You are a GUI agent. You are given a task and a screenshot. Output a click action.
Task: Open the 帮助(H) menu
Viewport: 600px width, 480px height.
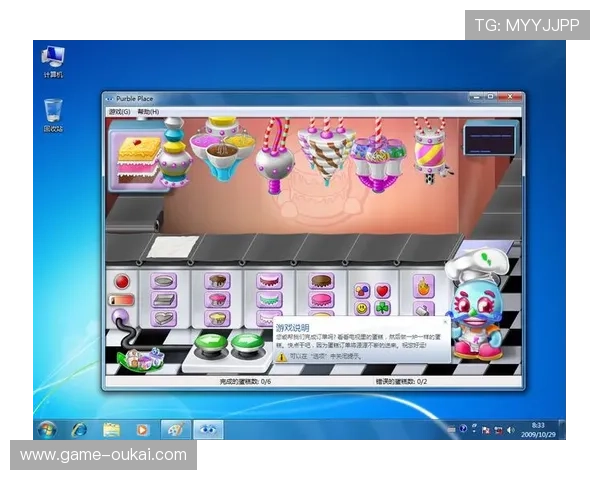click(x=148, y=112)
